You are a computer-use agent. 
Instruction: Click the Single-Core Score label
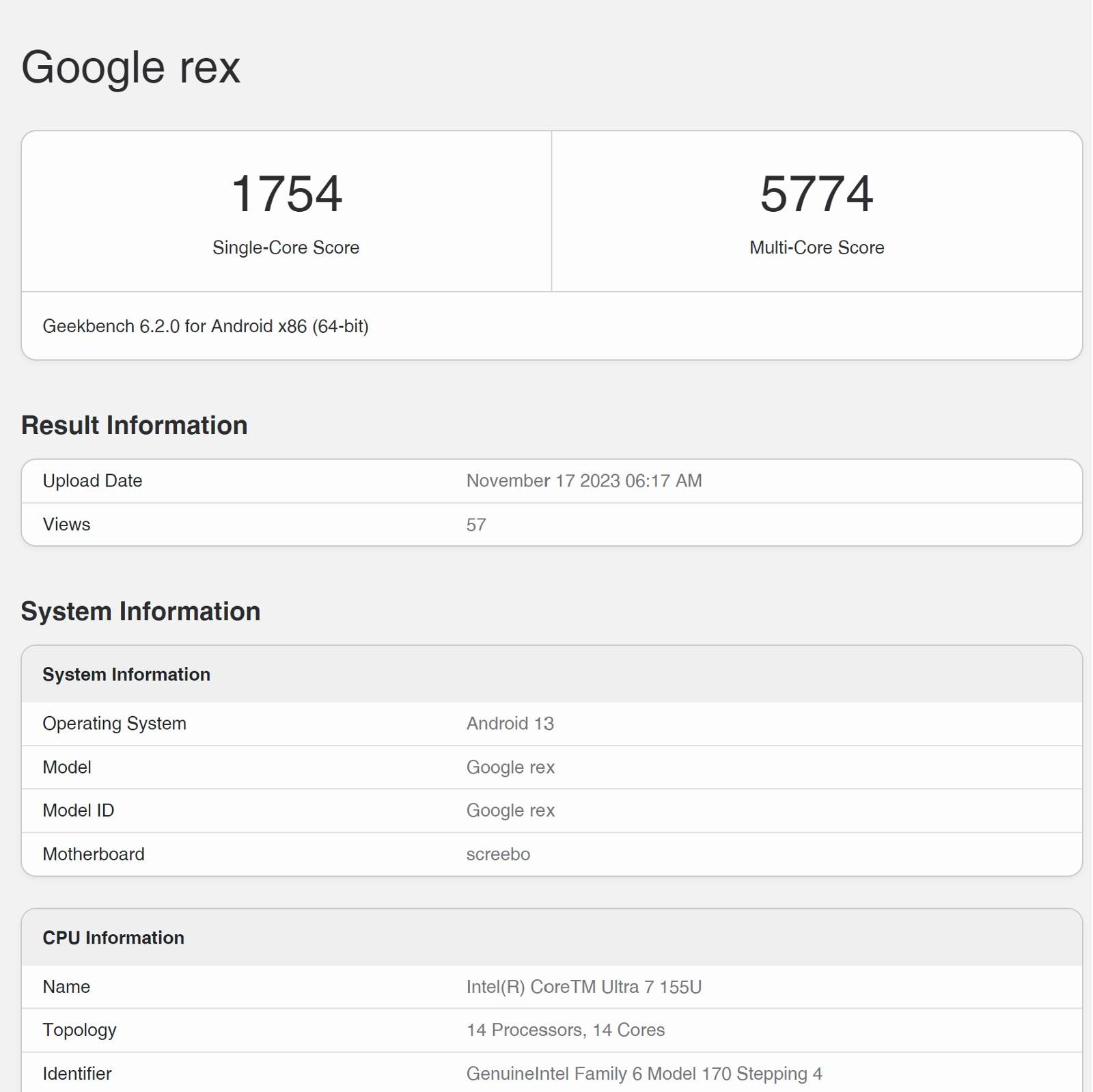coord(286,247)
